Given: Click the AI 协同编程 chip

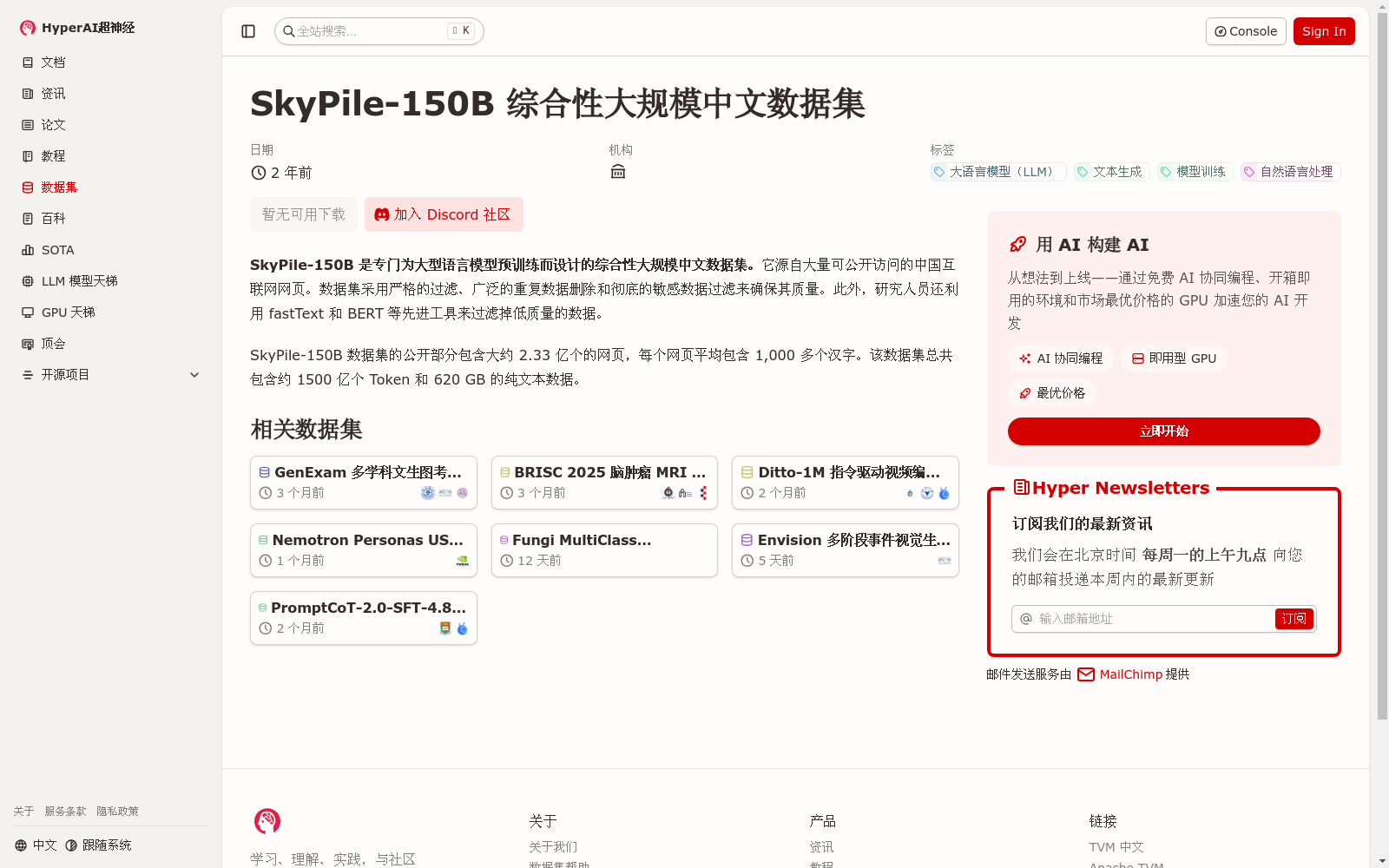Looking at the screenshot, I should tap(1061, 358).
